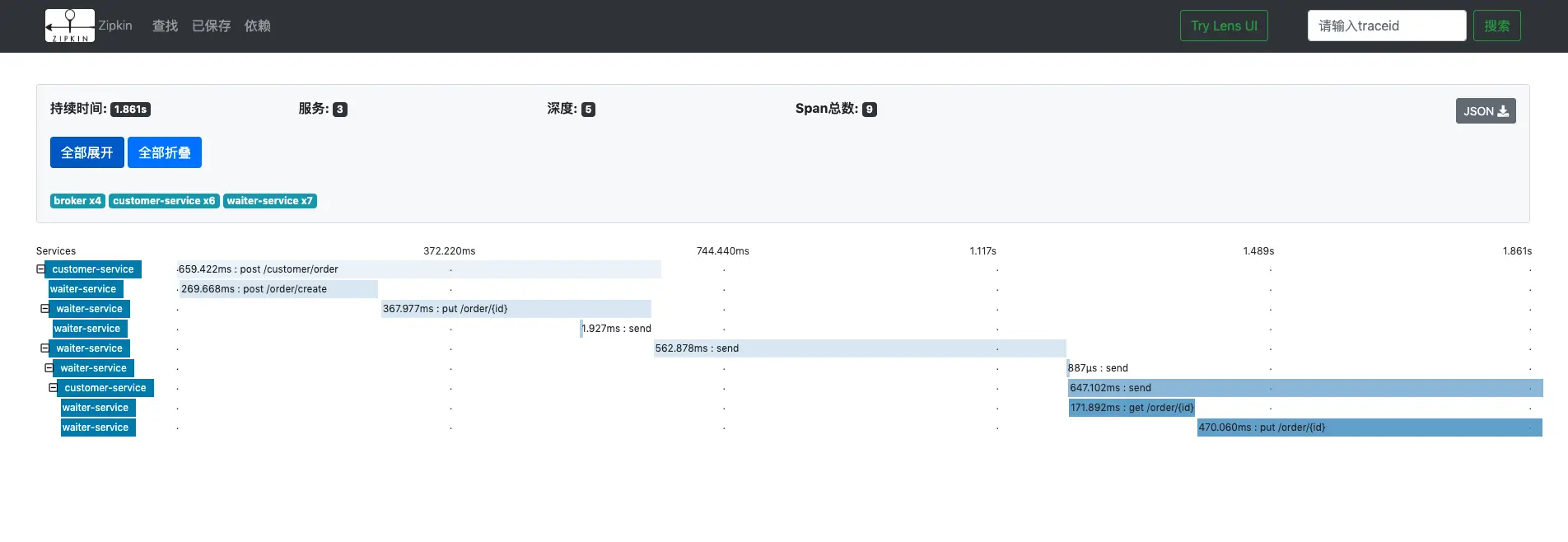Click the 全部折叠 collapse all button

(x=165, y=152)
